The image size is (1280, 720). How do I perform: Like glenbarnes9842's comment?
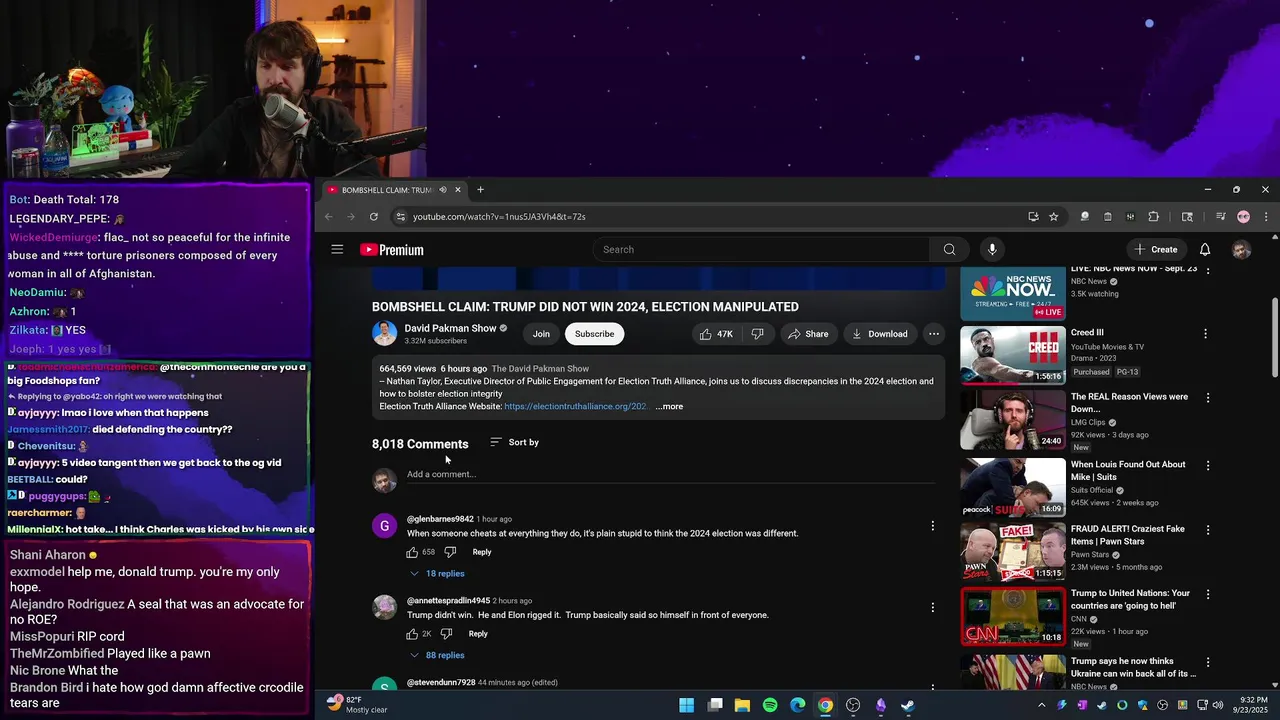(x=412, y=552)
